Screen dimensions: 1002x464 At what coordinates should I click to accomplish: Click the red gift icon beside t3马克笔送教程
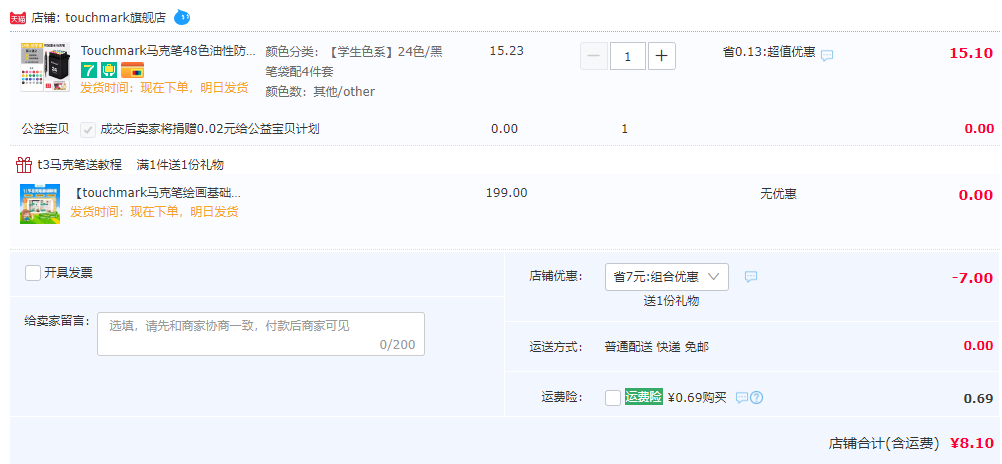point(24,165)
